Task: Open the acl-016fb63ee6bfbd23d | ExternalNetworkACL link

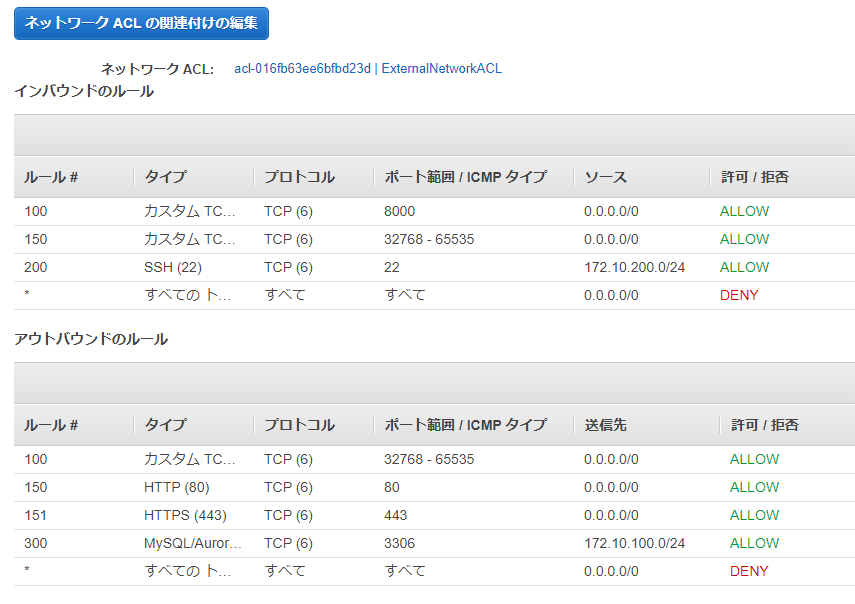Action: [368, 69]
